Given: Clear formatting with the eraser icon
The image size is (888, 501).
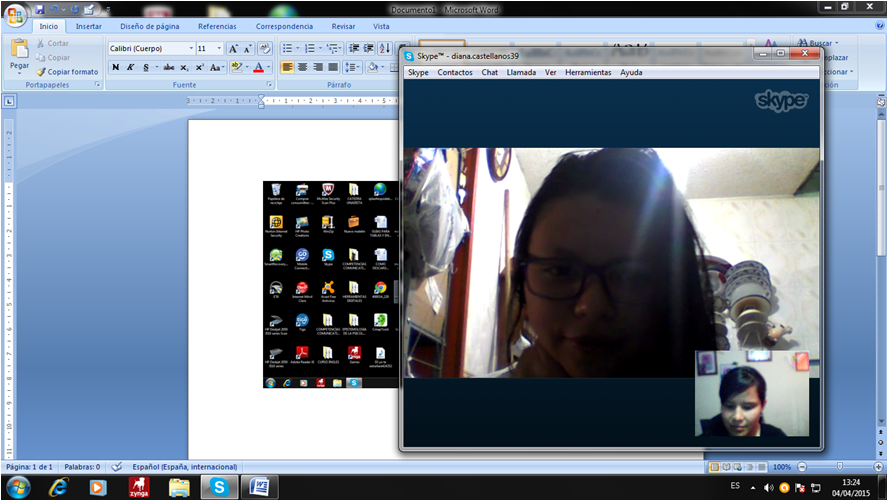Looking at the screenshot, I should pos(264,49).
